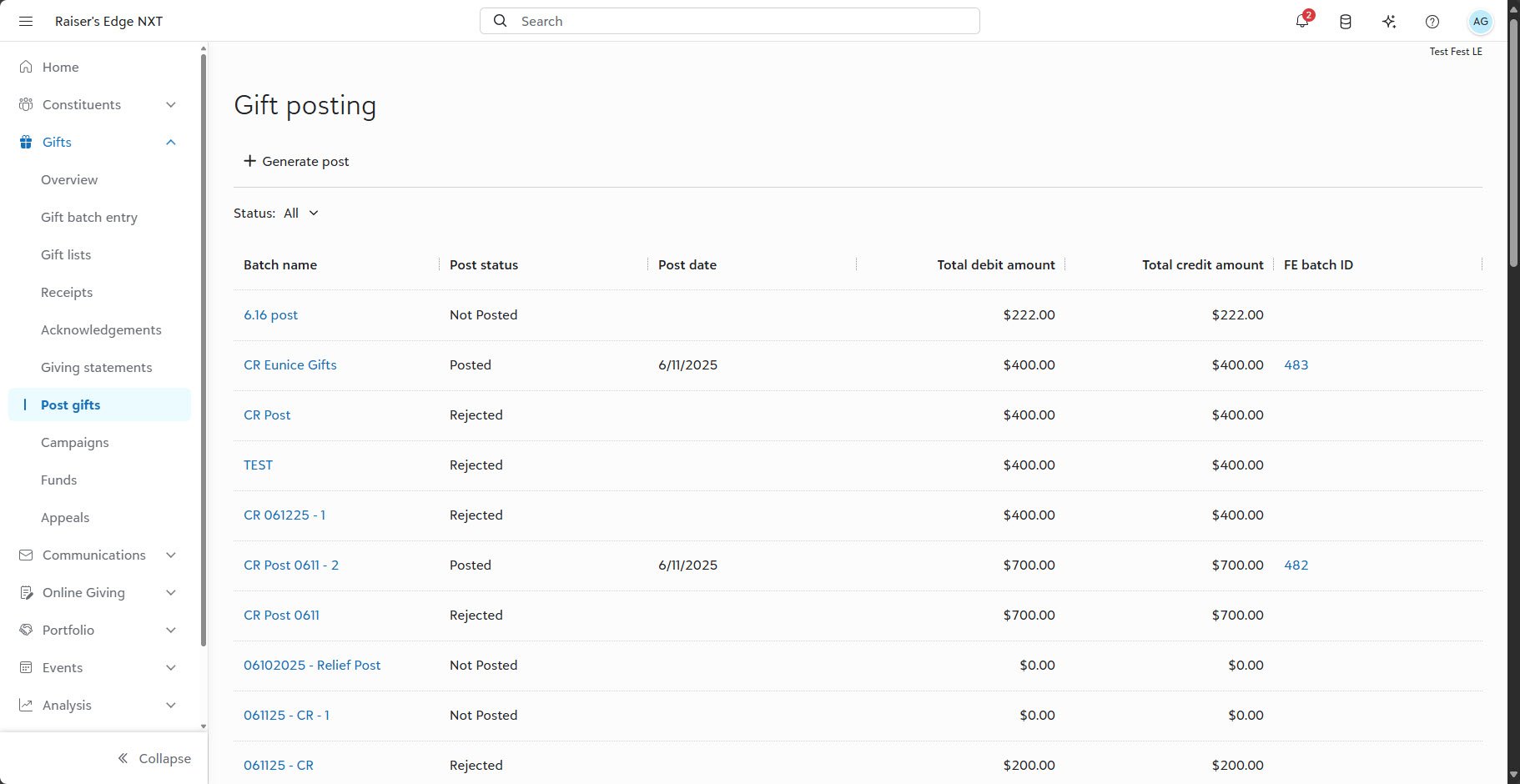Image resolution: width=1520 pixels, height=784 pixels.
Task: Open the CR Post 0611 batch link
Action: (281, 615)
